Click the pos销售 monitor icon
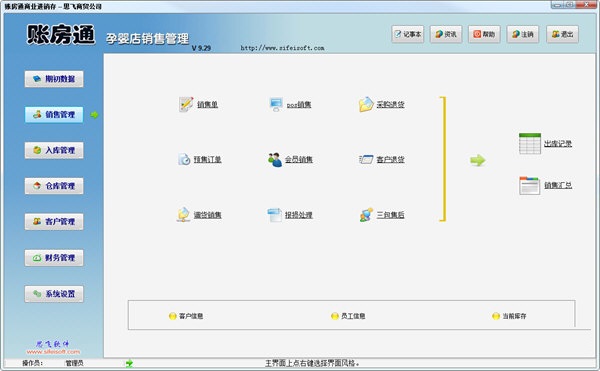 pos(276,104)
